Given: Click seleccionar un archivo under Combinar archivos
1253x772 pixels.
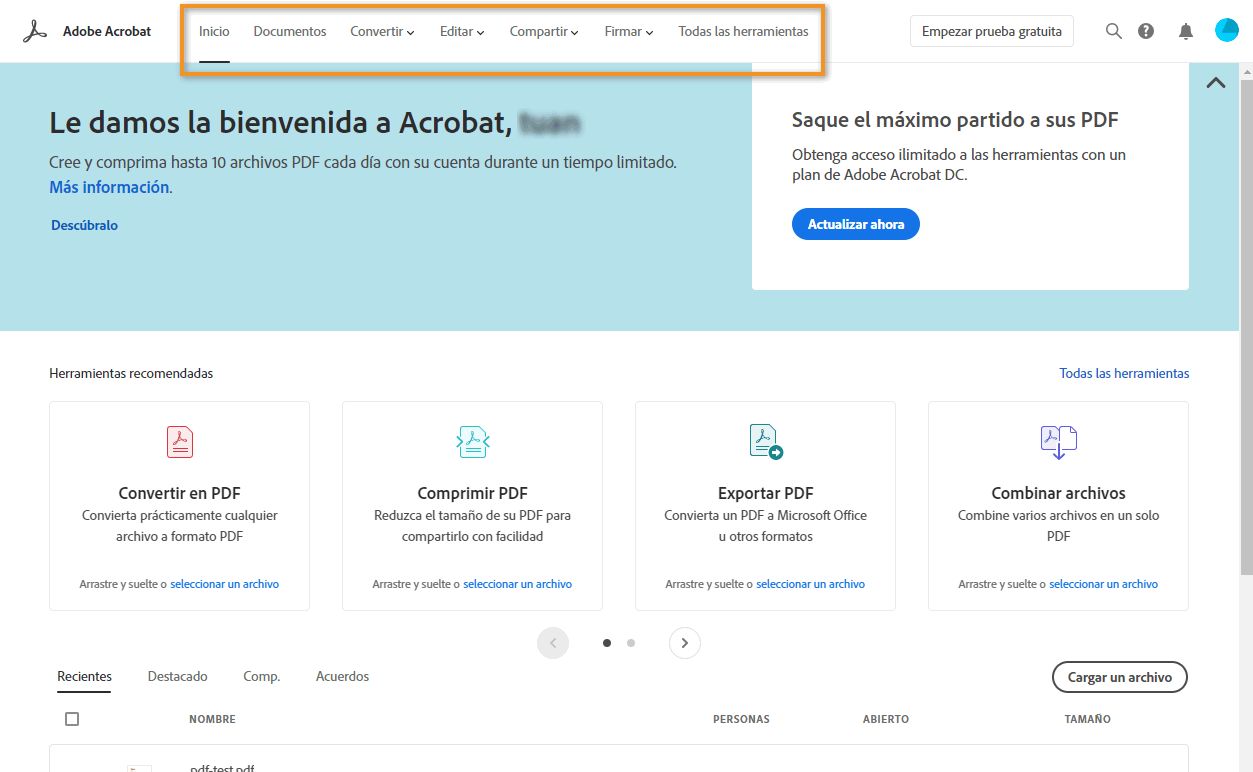Looking at the screenshot, I should [x=1103, y=584].
